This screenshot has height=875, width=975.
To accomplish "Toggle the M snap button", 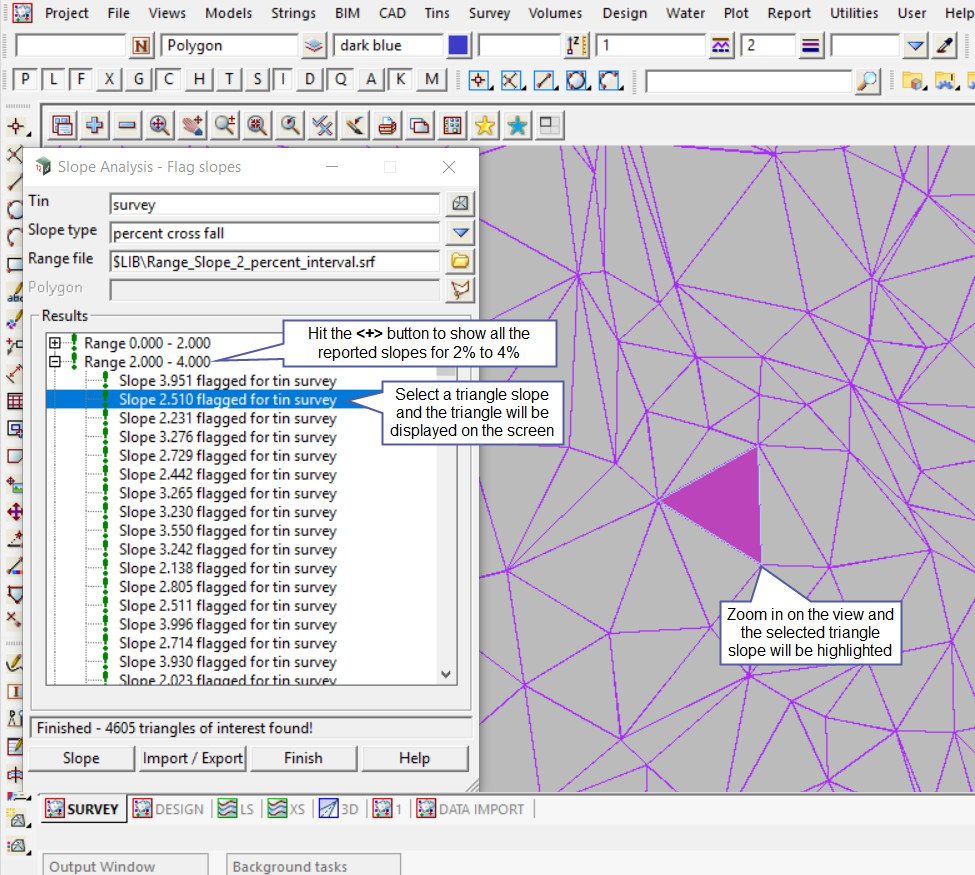I will point(431,80).
